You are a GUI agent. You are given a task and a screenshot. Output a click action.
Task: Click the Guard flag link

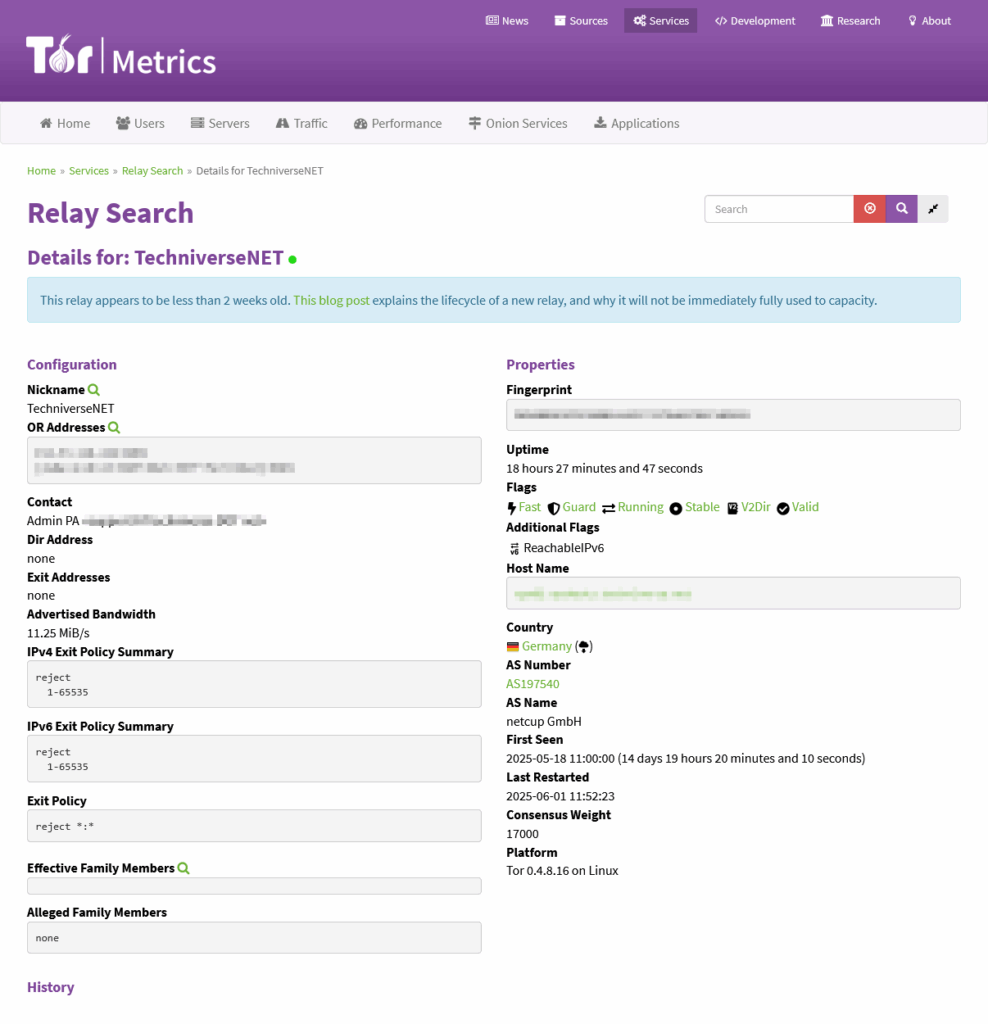(579, 507)
